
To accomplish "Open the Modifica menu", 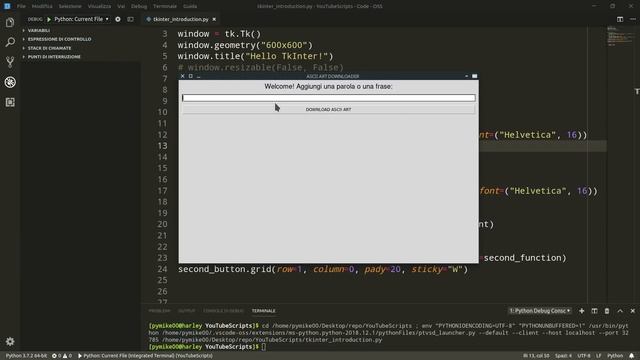I will pos(42,6).
